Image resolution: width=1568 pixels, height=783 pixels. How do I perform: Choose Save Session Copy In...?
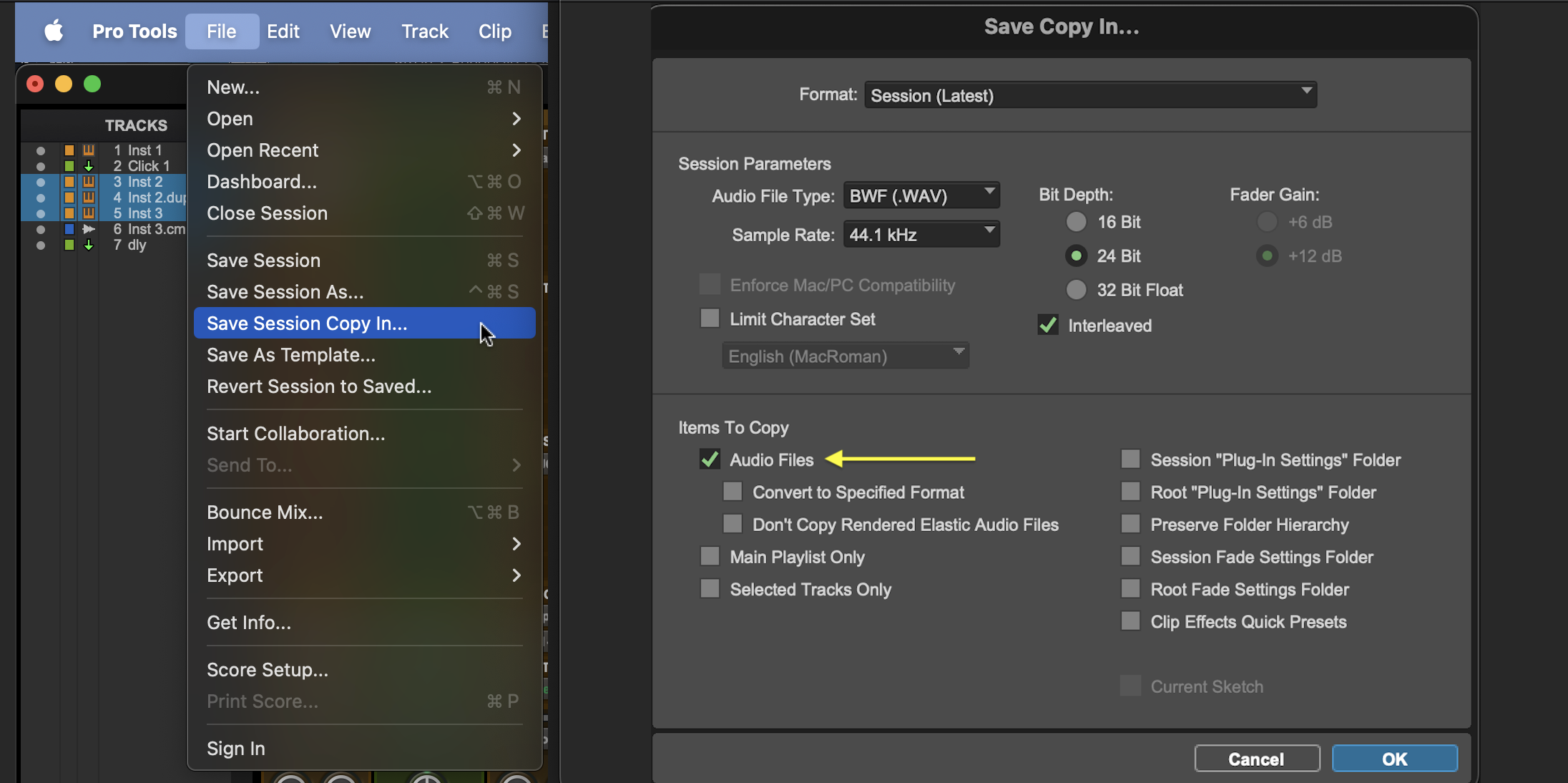(x=365, y=324)
